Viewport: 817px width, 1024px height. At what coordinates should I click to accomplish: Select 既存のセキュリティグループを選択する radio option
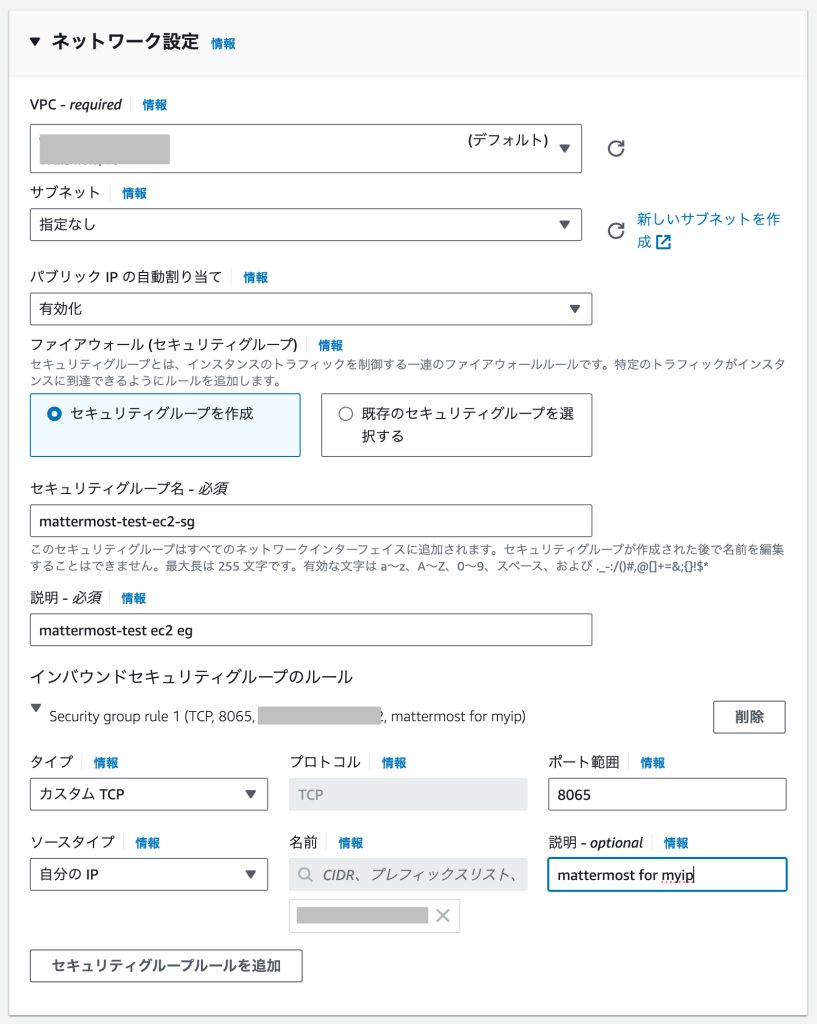[346, 414]
